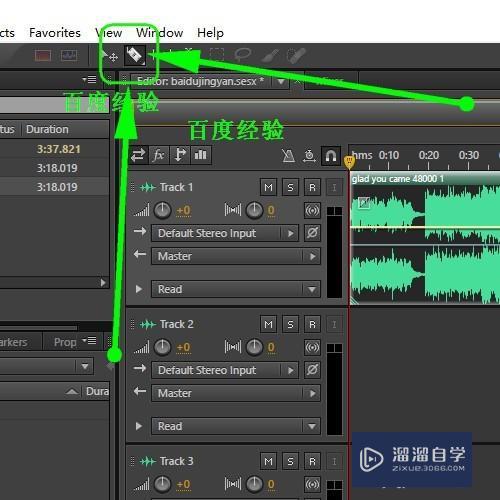Adjust Track 1 volume knob
The height and width of the screenshot is (500, 500).
coord(163,210)
